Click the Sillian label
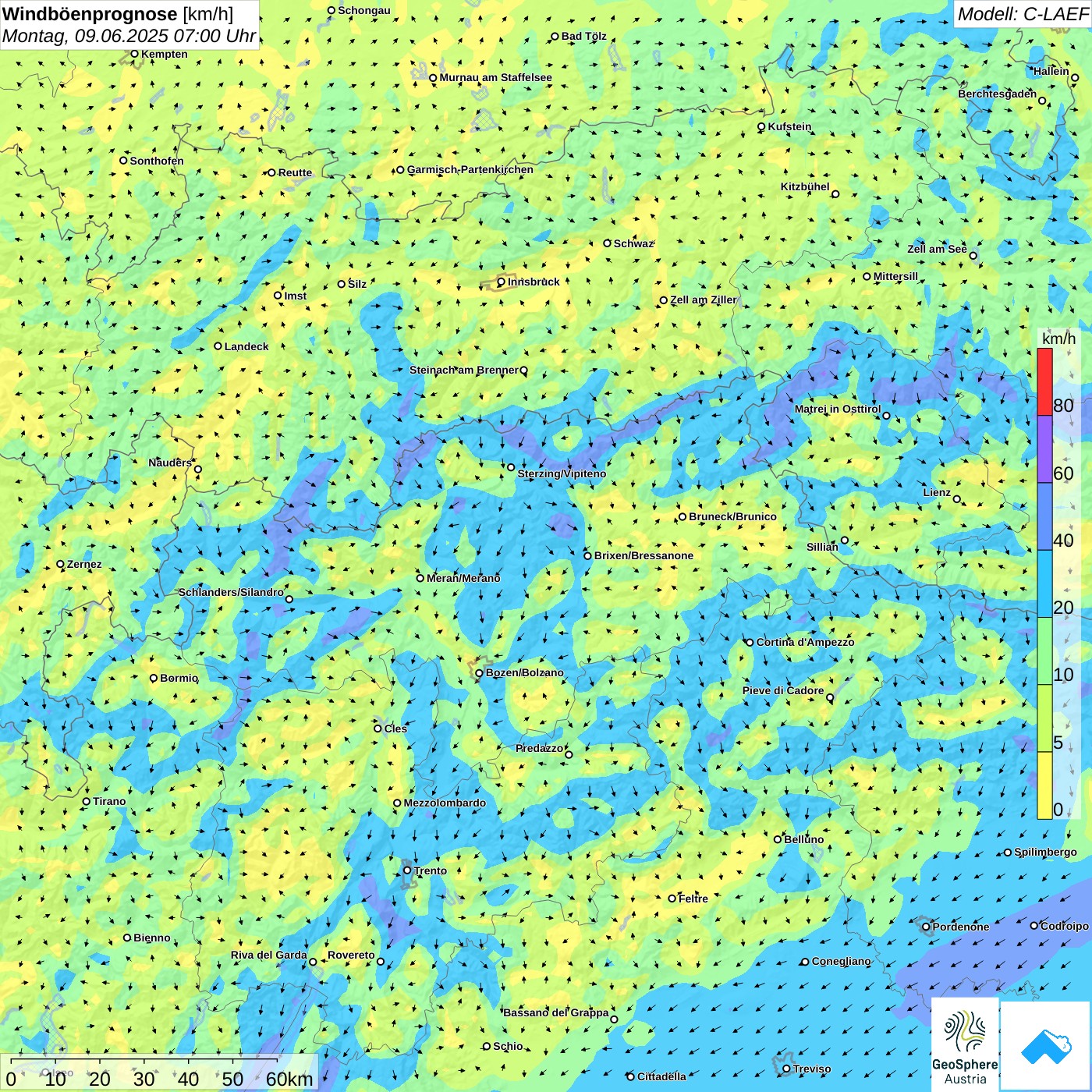 822,548
